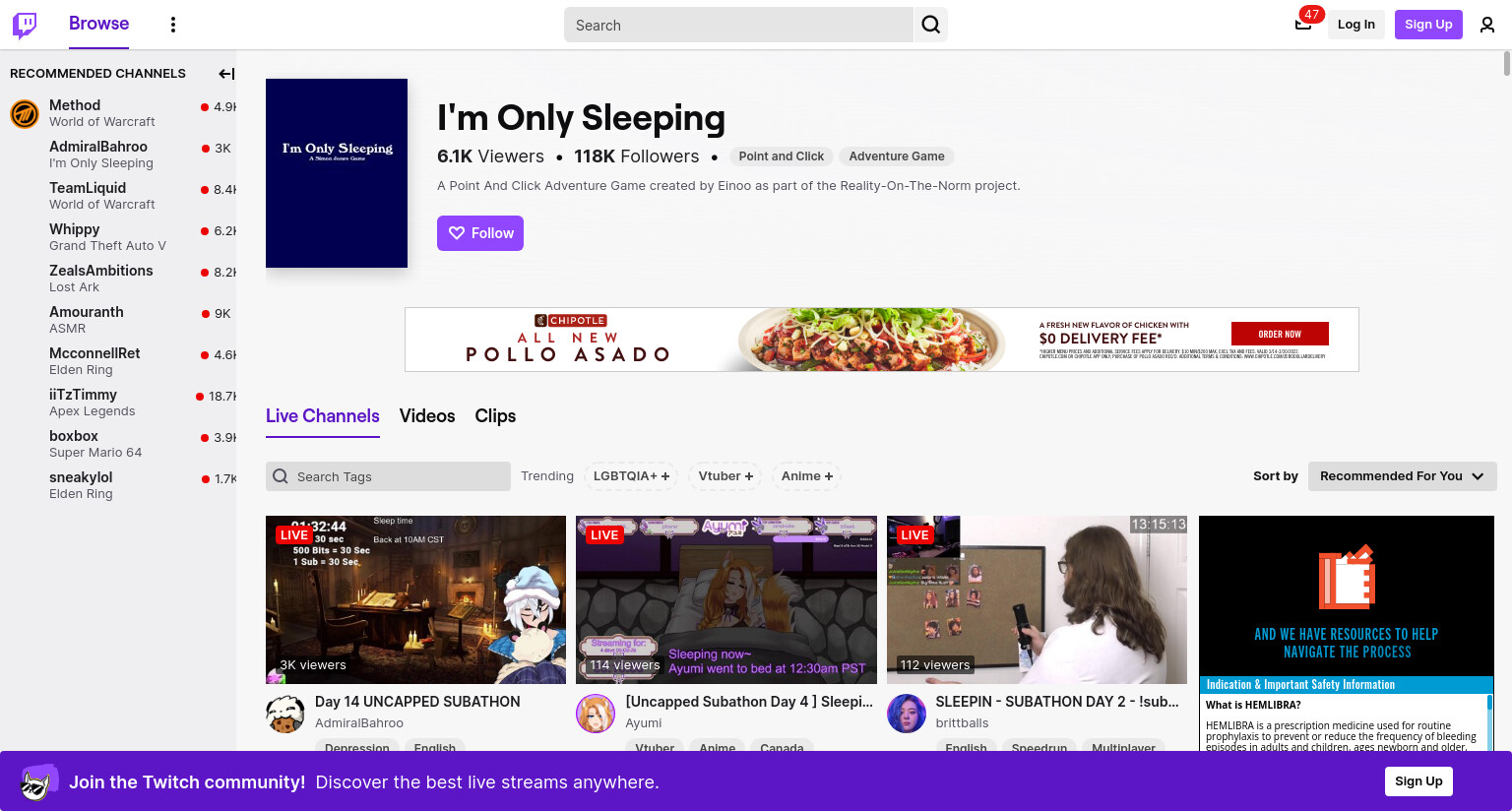Open the Sort by Recommended For You dropdown
The image size is (1512, 811).
click(1402, 476)
